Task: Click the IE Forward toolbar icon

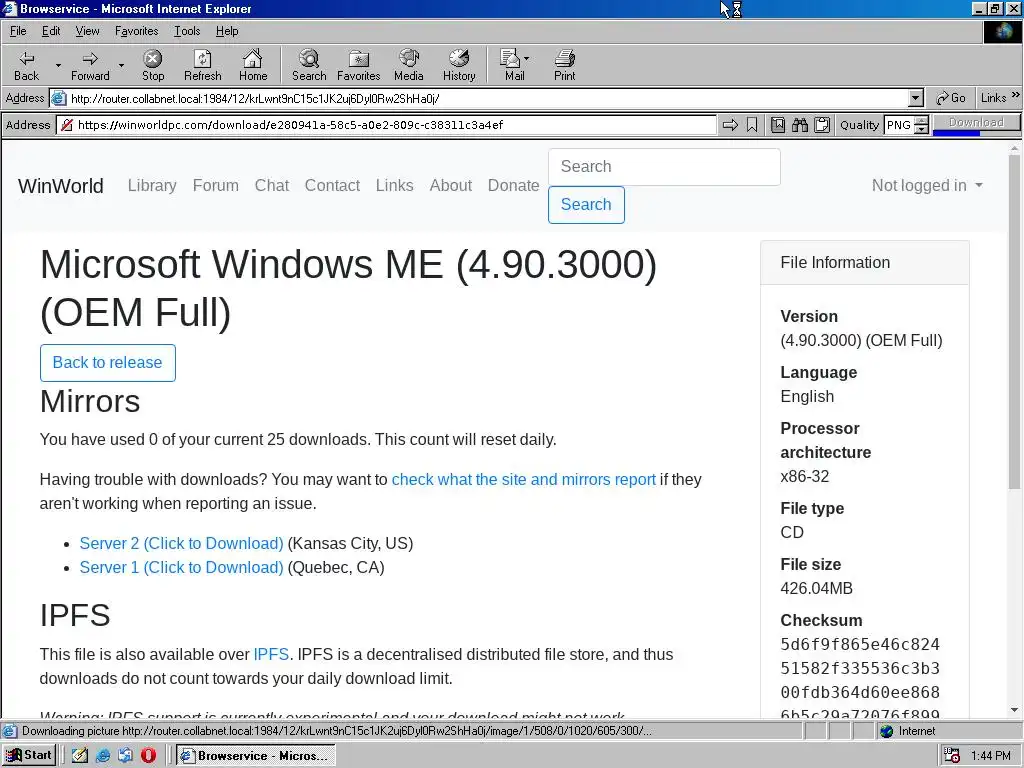Action: (90, 65)
